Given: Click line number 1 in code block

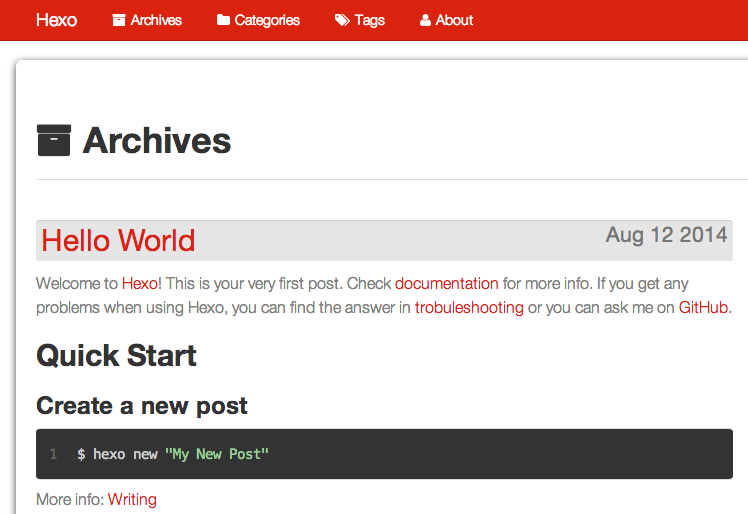Looking at the screenshot, I should pyautogui.click(x=53, y=454).
